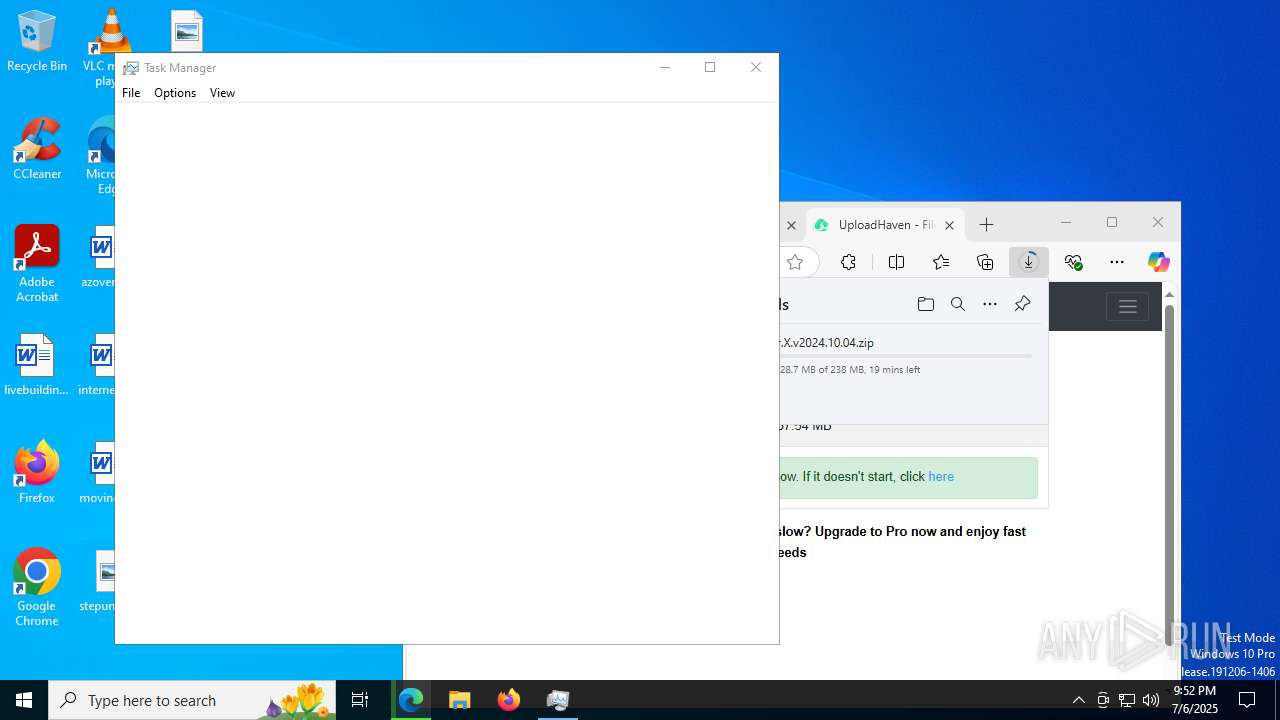Open a new tab in Edge
Screen dimensions: 1280x720
(x=987, y=225)
